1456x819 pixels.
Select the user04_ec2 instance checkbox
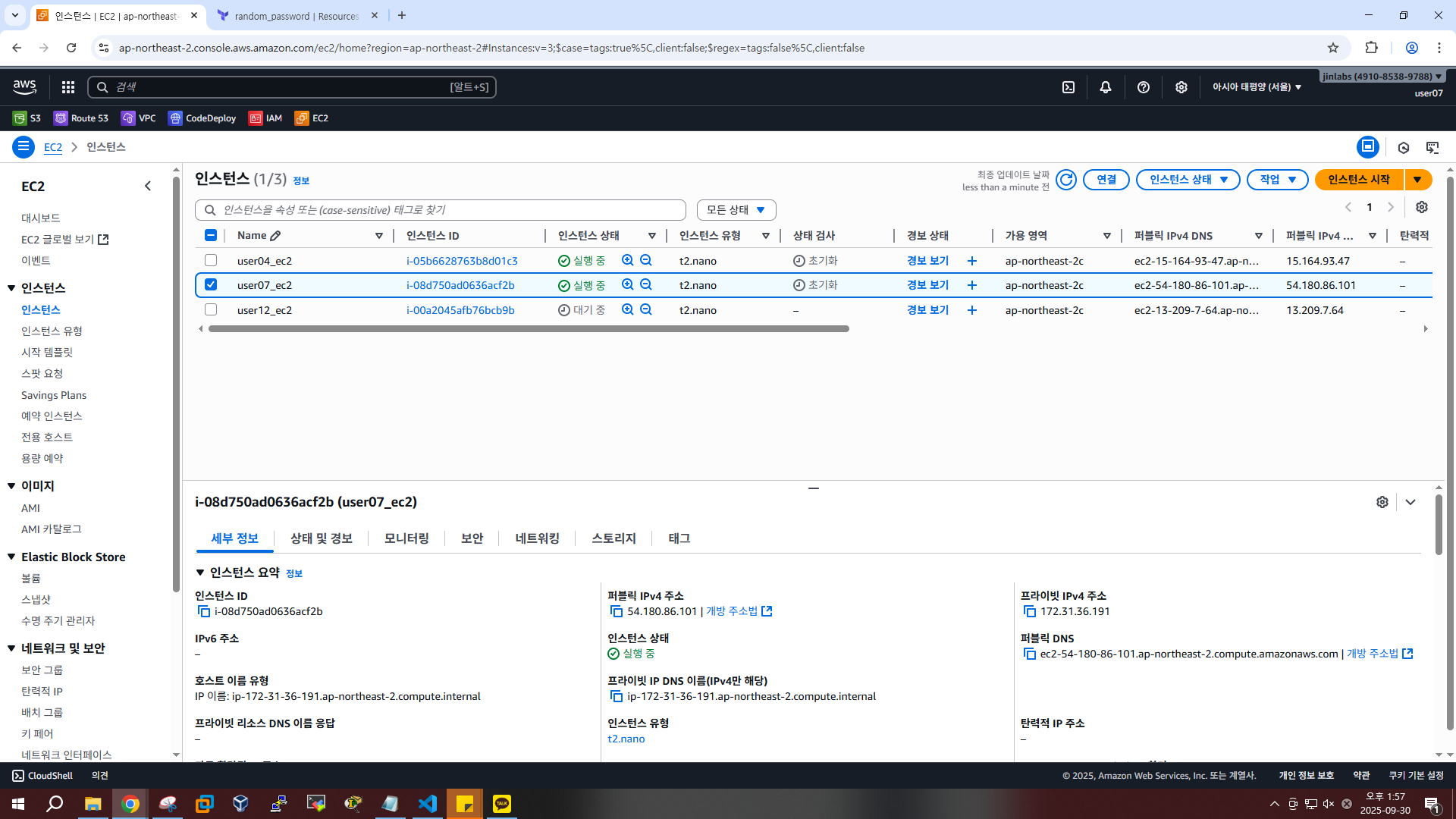click(x=211, y=260)
